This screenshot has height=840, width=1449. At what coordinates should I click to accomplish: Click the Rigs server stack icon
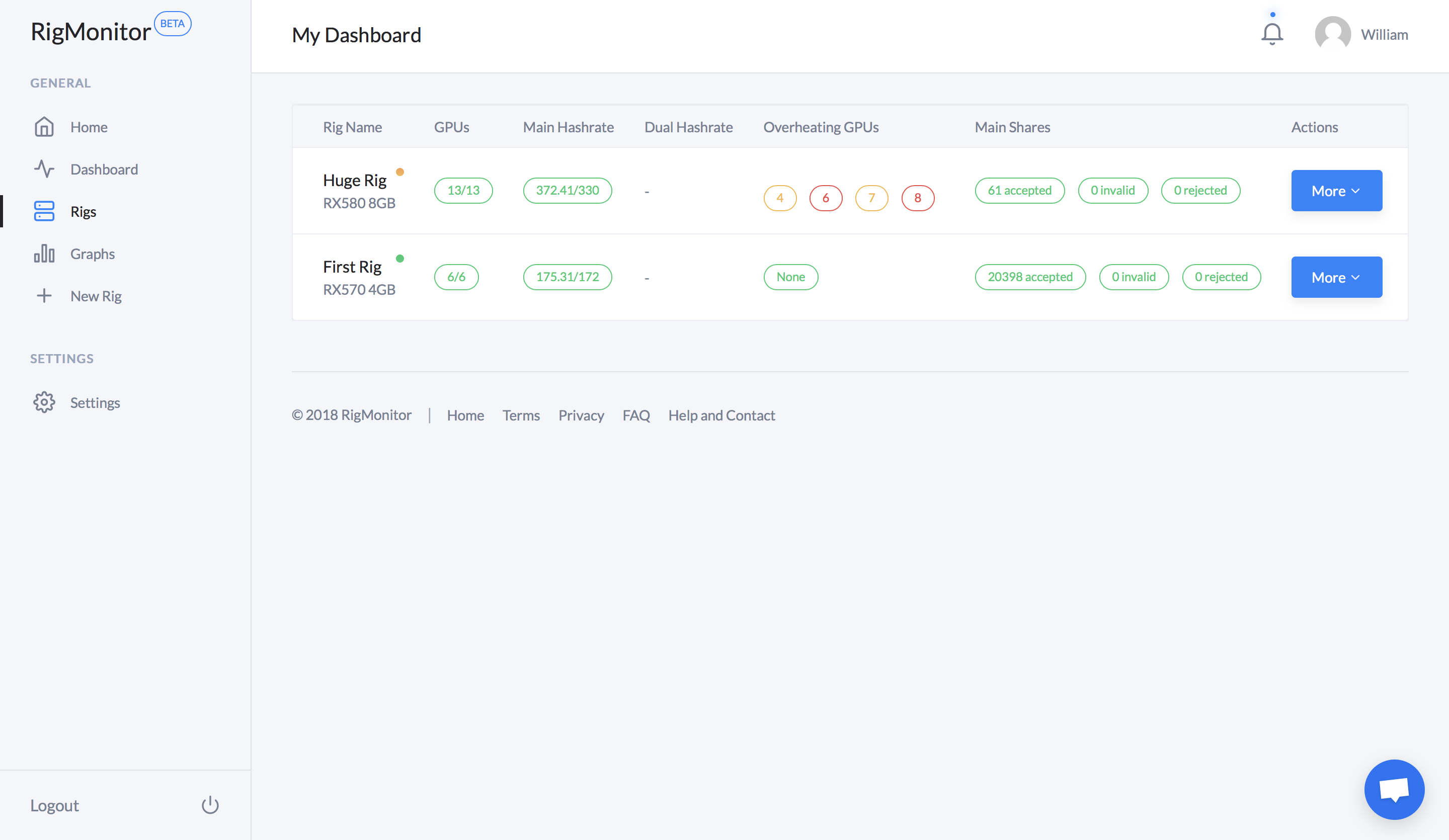44,211
